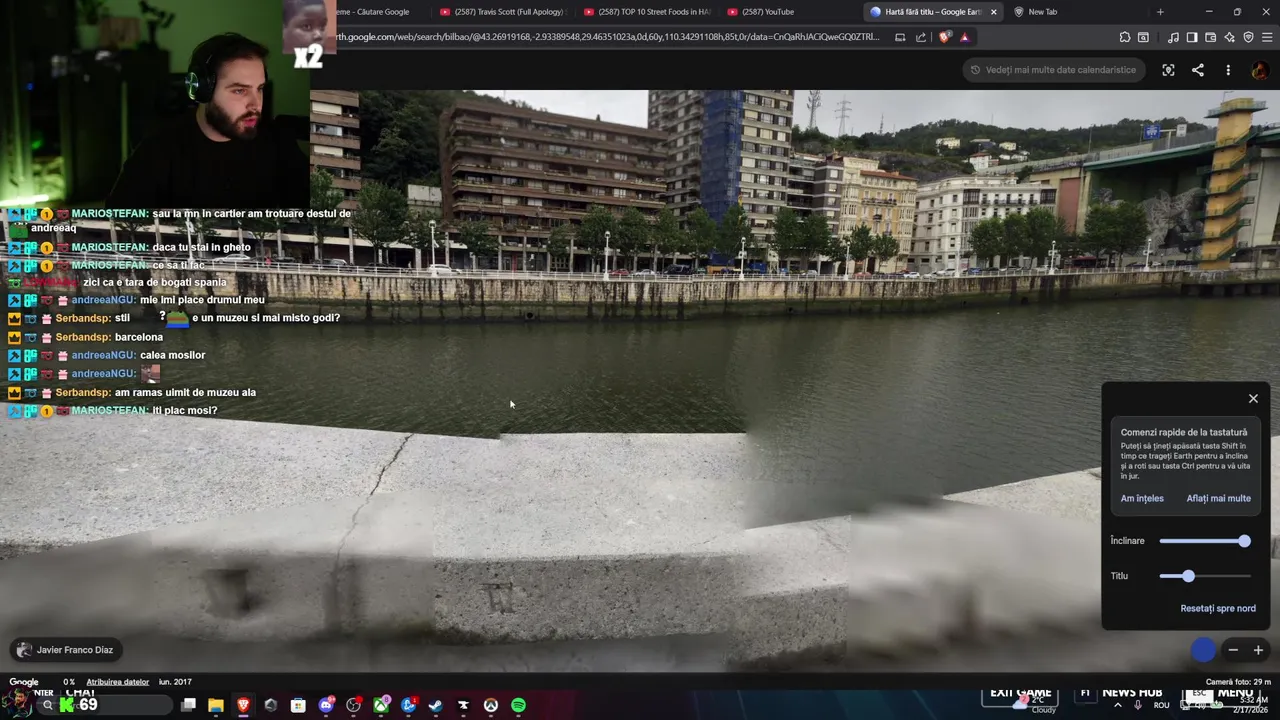Click the Am înțeles button
Screen dimensions: 1280x720
pos(1142,498)
